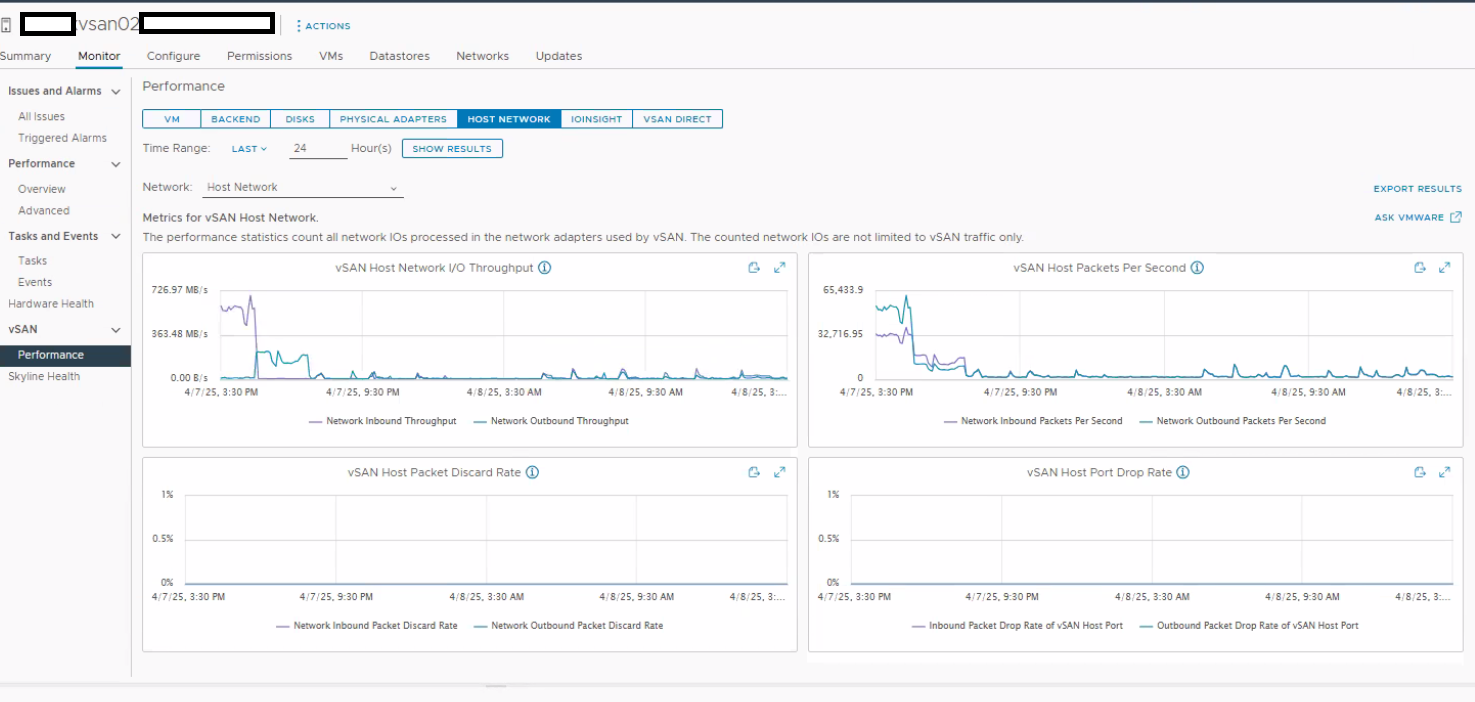
Task: Select the PHYSICAL ADAPTERS performance tab
Action: click(393, 119)
